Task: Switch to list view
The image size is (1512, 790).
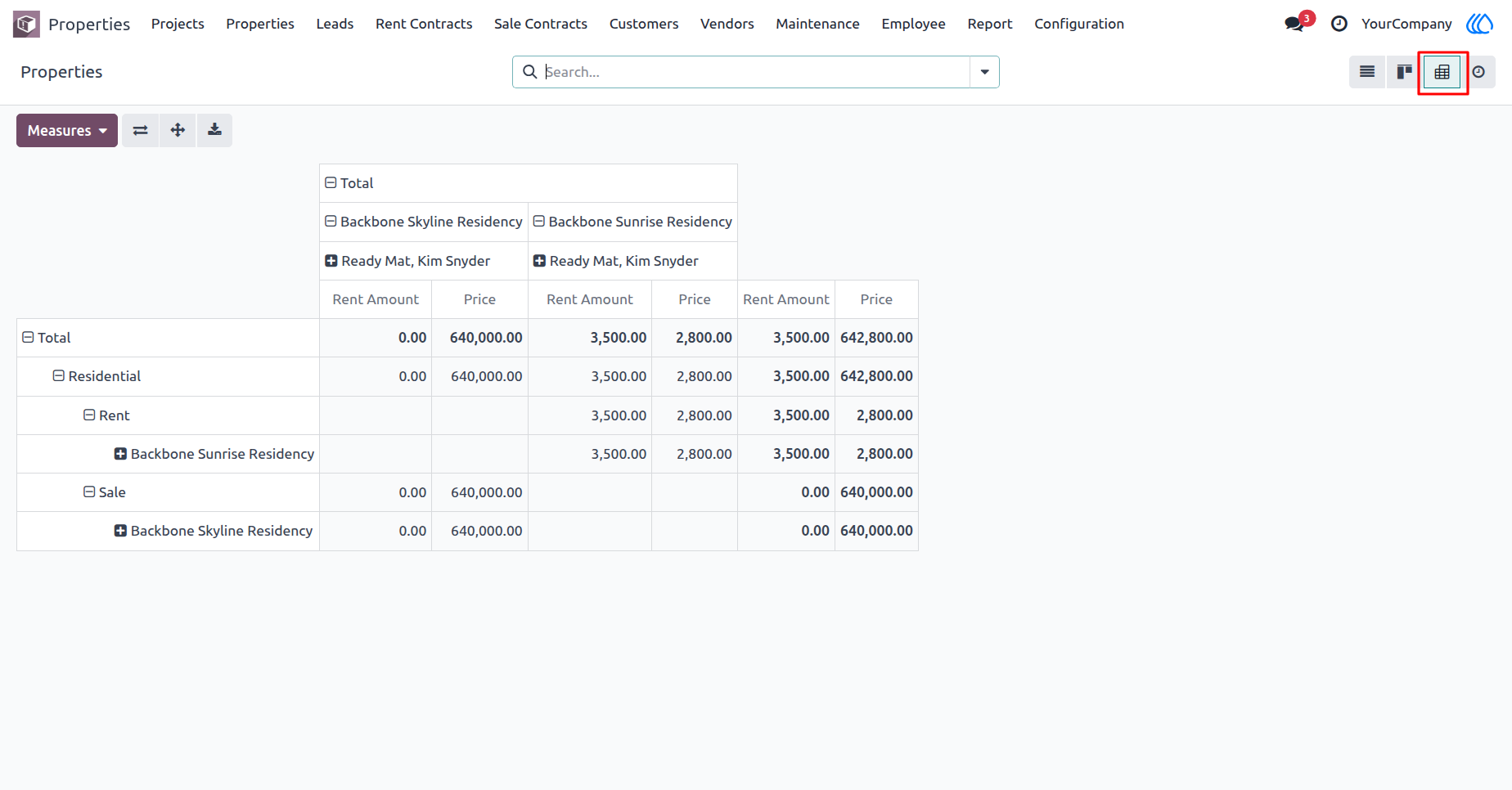Action: (1367, 72)
